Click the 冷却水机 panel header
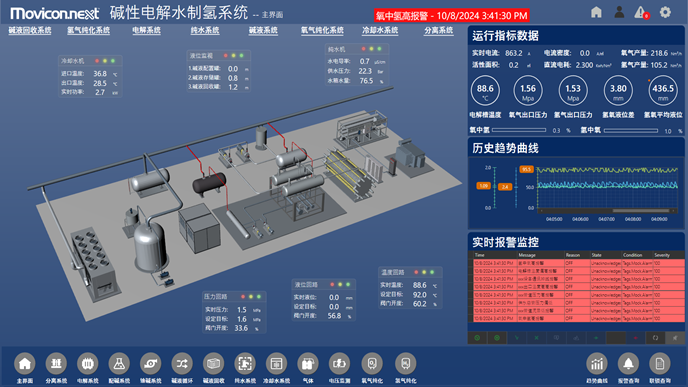This screenshot has height=387, width=688. tap(90, 61)
